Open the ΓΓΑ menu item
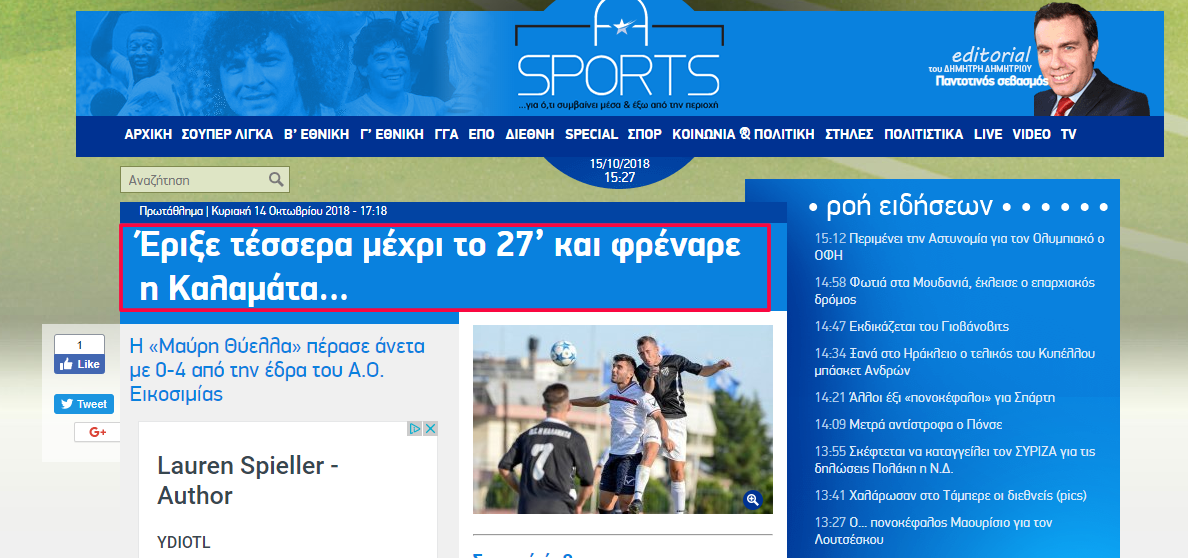Screen dimensions: 1188x558 click(446, 134)
